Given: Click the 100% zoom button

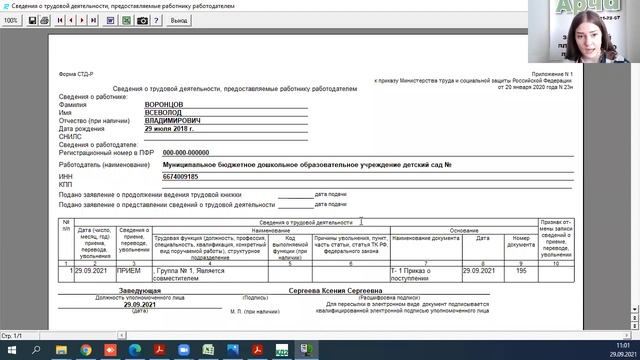Looking at the screenshot, I should pyautogui.click(x=11, y=20).
